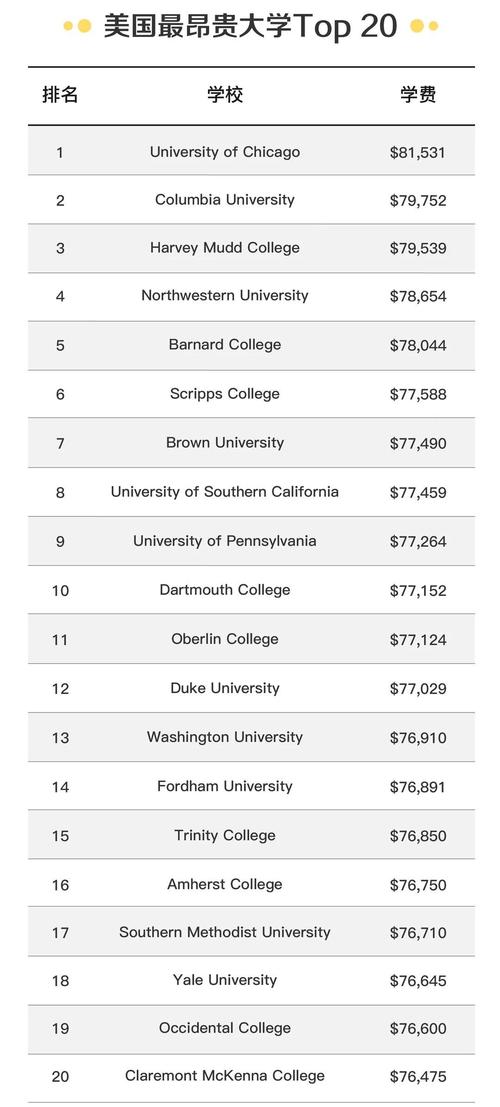500x1107 pixels.
Task: Click the yellow dots left of title
Action: [x=78, y=26]
